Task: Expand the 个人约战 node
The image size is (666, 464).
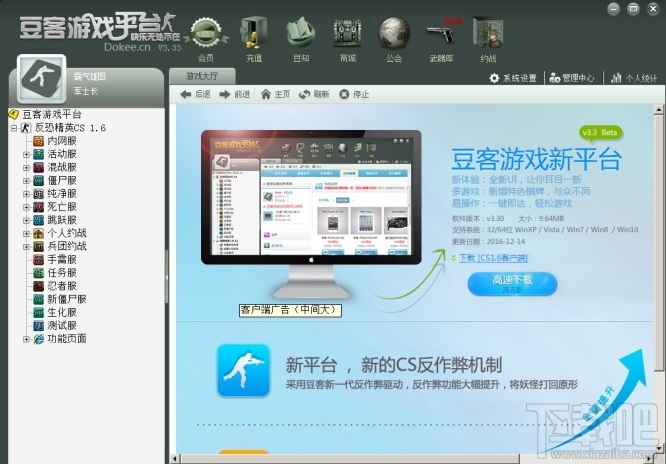Action: (x=26, y=233)
